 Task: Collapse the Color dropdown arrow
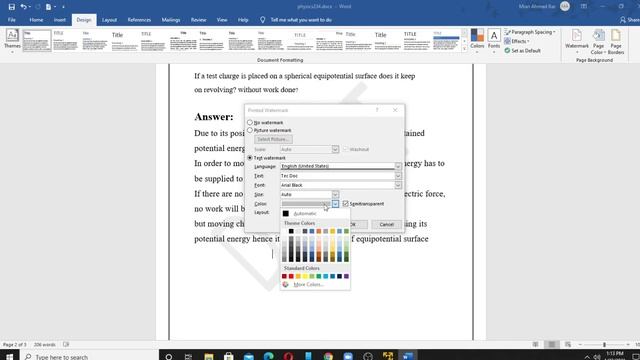point(335,204)
